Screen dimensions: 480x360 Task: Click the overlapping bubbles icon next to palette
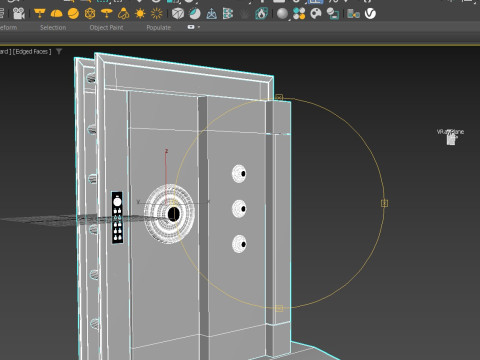pyautogui.click(x=333, y=14)
